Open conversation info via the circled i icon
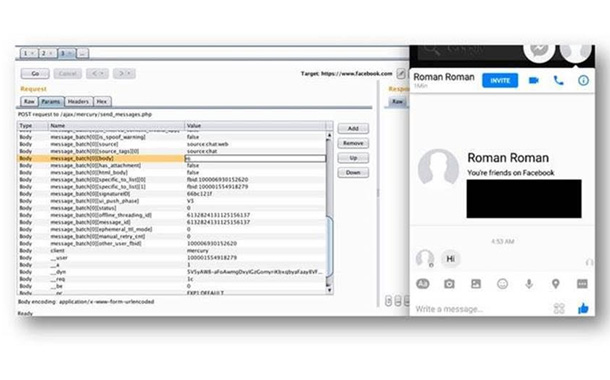This screenshot has width=610, height=380. pos(583,81)
